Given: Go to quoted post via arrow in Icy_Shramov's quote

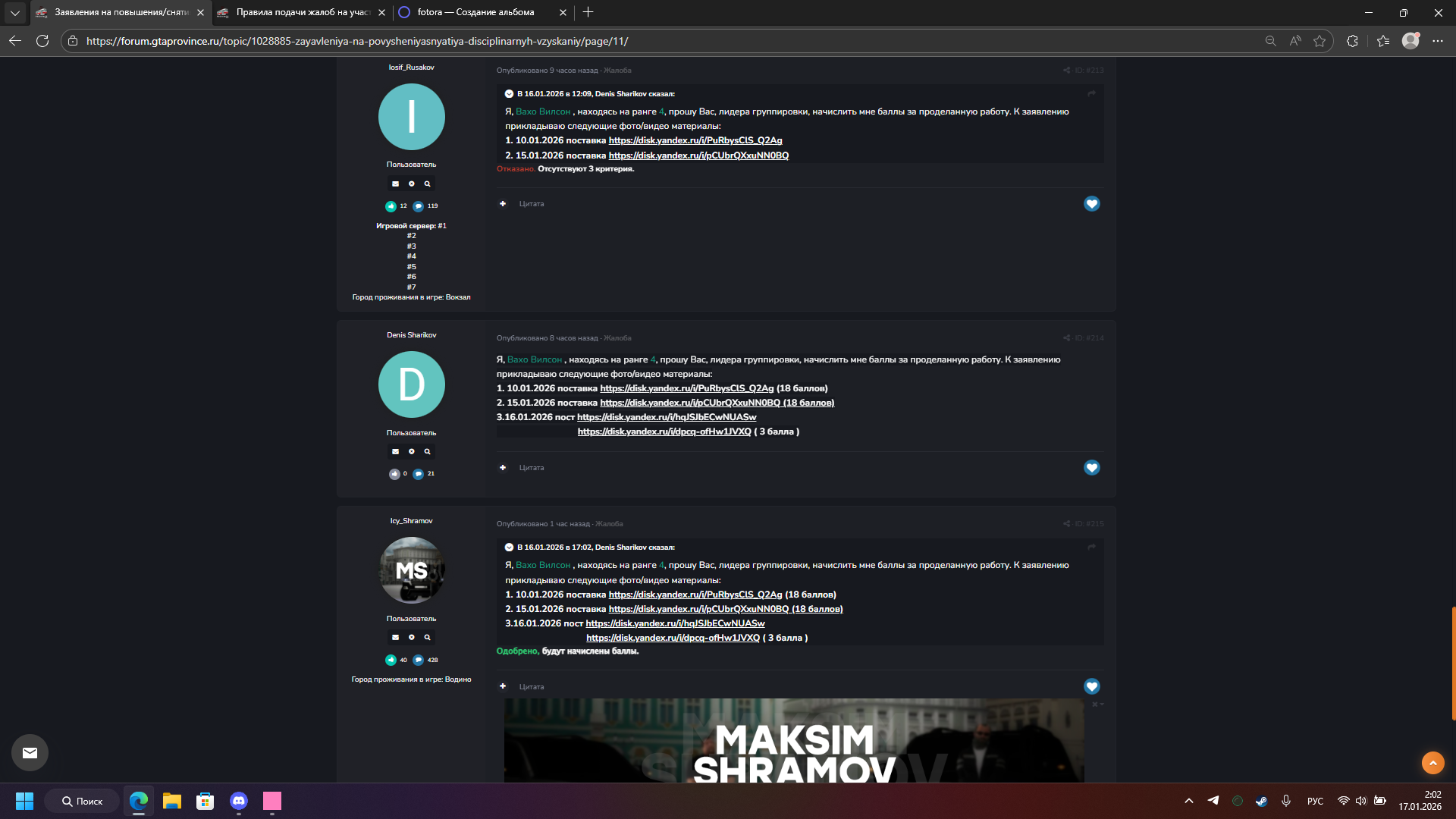Looking at the screenshot, I should pos(1091,548).
